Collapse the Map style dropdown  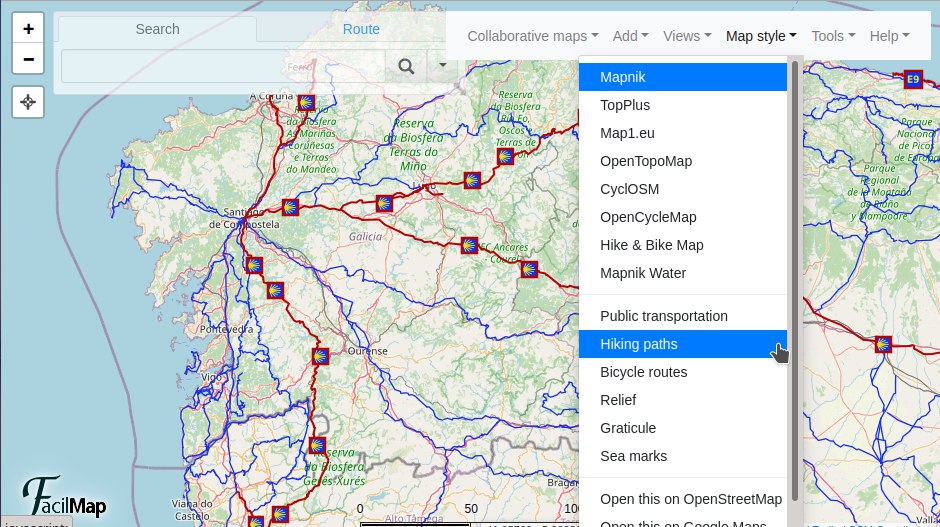[761, 36]
